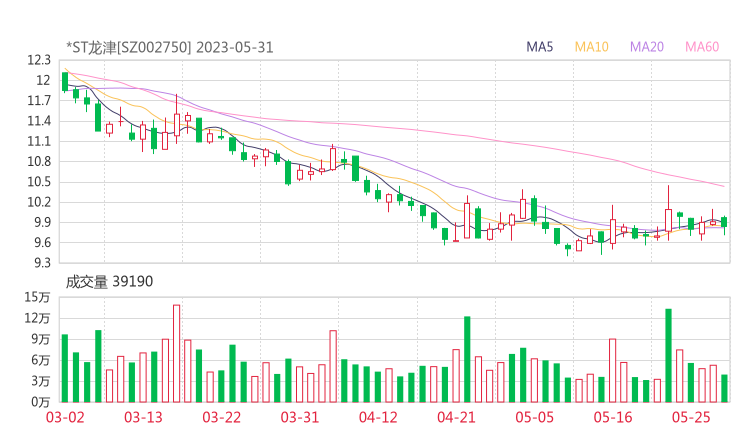Click the MA10 legend label
Viewport: 740px width, 440px height.
pos(591,47)
